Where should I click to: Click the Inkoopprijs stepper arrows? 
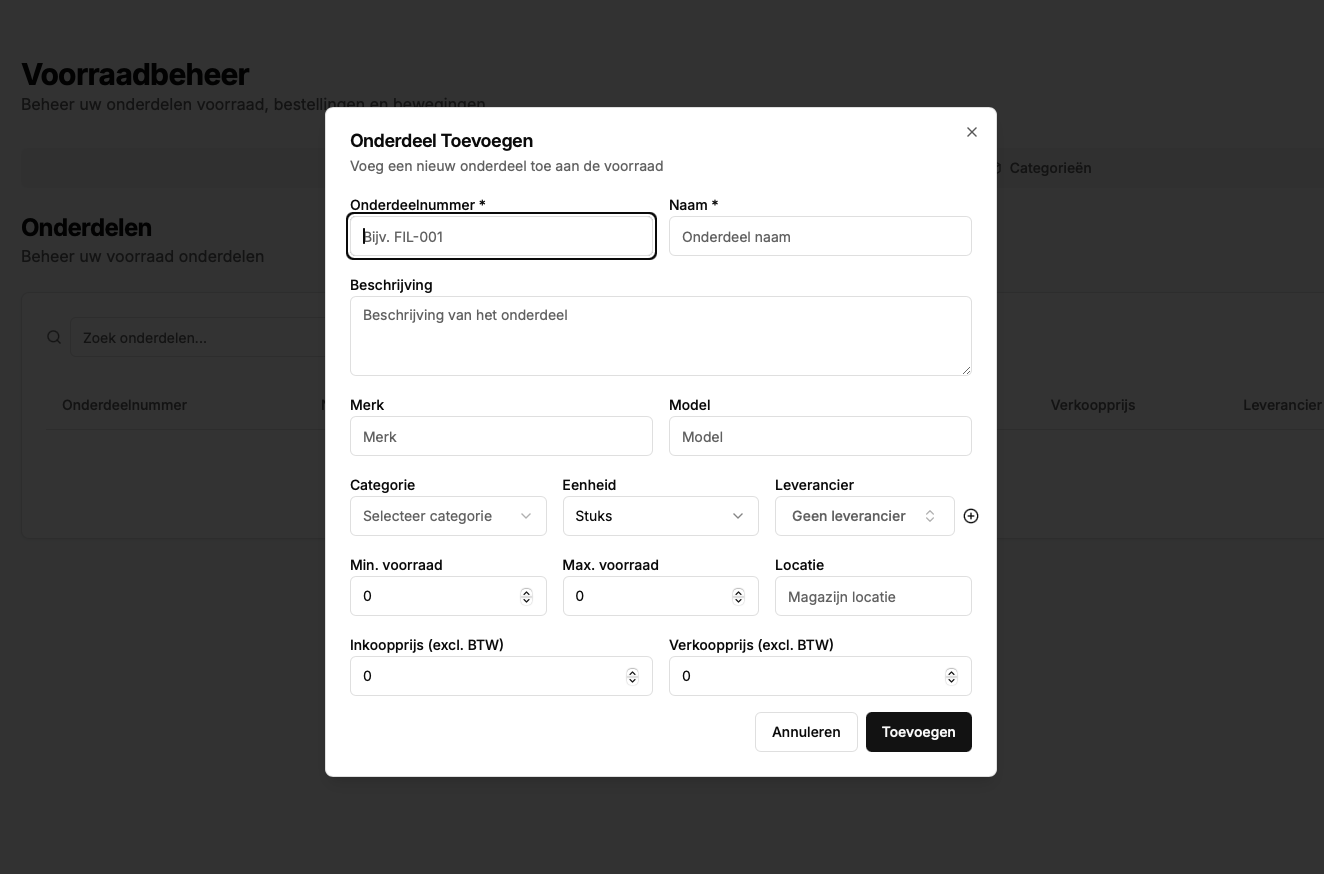tap(632, 676)
